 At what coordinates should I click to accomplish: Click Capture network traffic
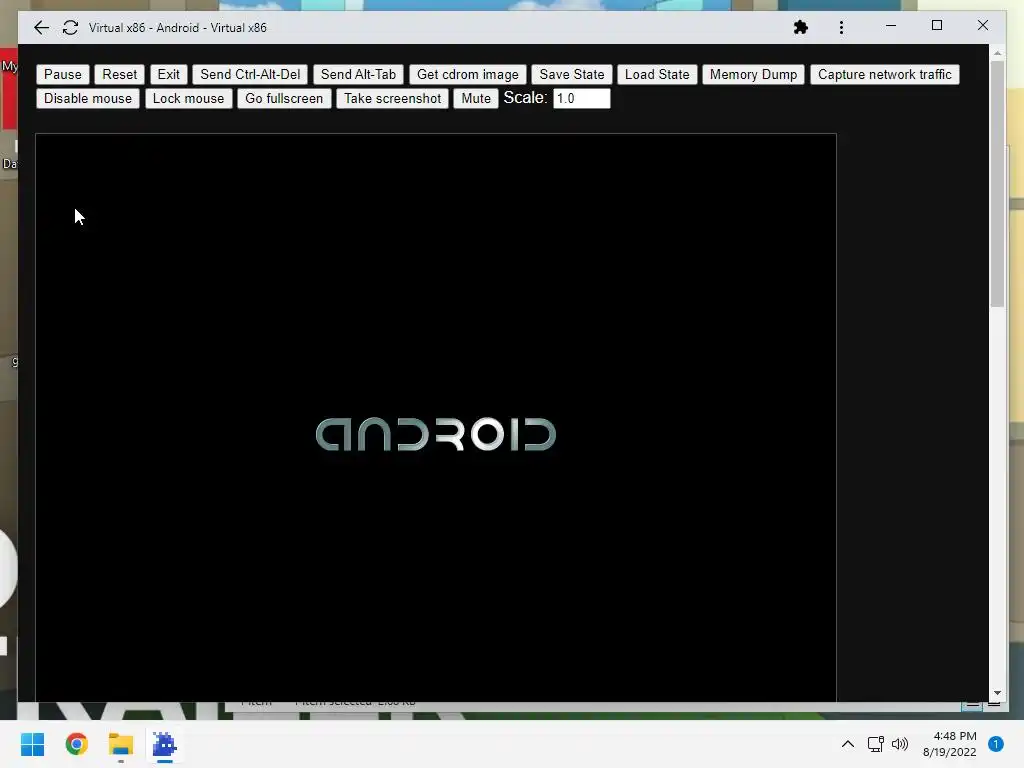(x=885, y=74)
